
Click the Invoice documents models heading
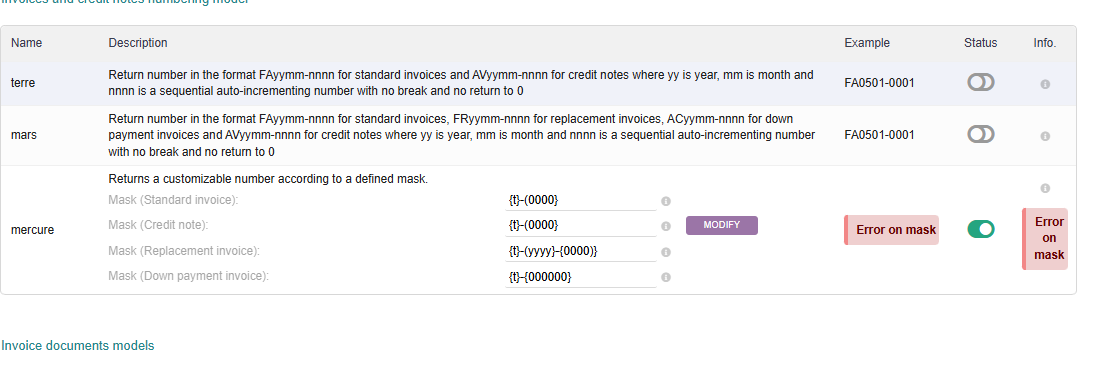[x=77, y=345]
